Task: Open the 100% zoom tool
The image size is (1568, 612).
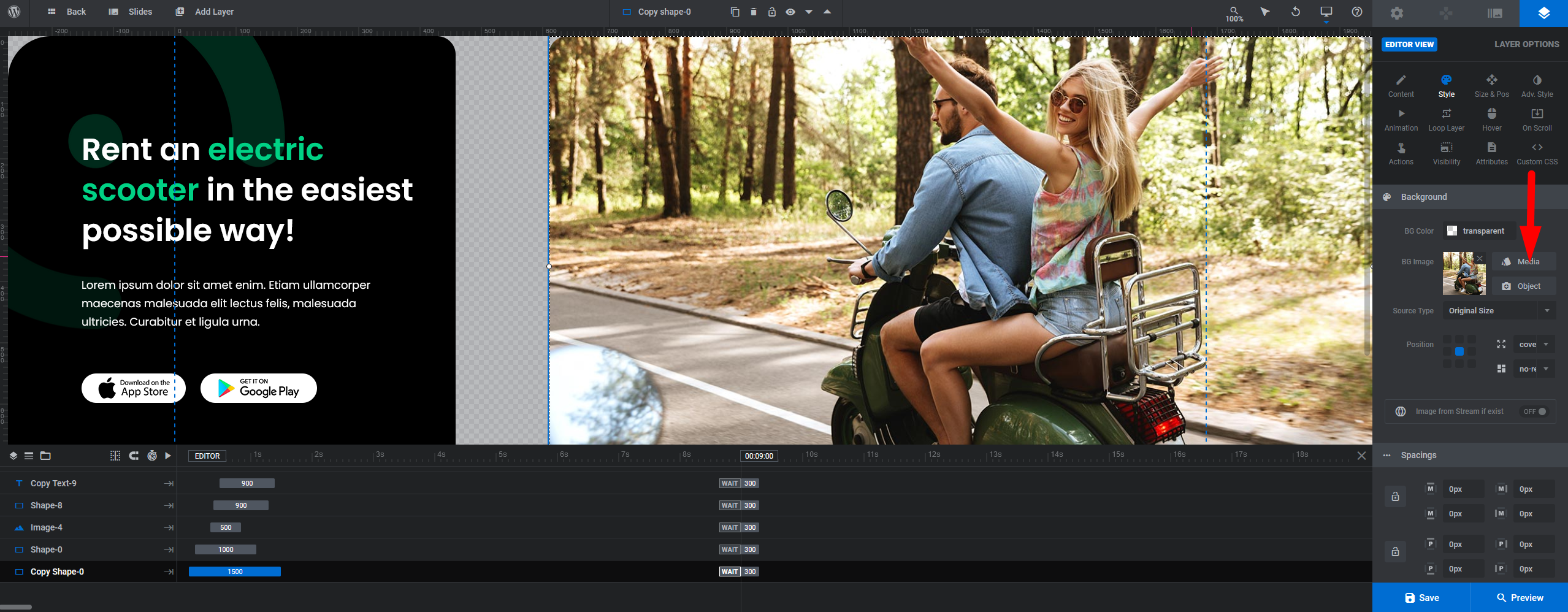Action: click(x=1234, y=14)
